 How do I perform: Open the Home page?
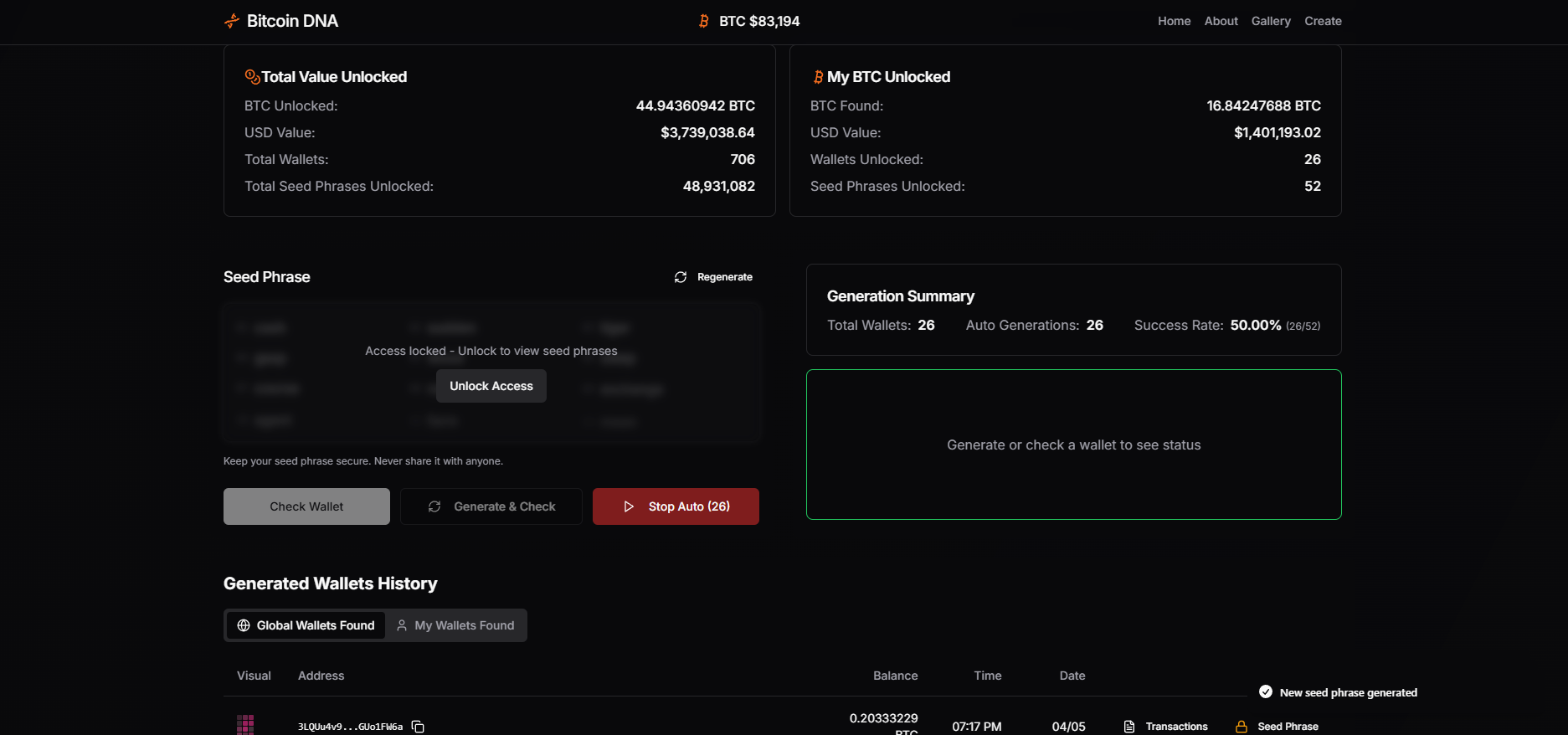point(1174,21)
